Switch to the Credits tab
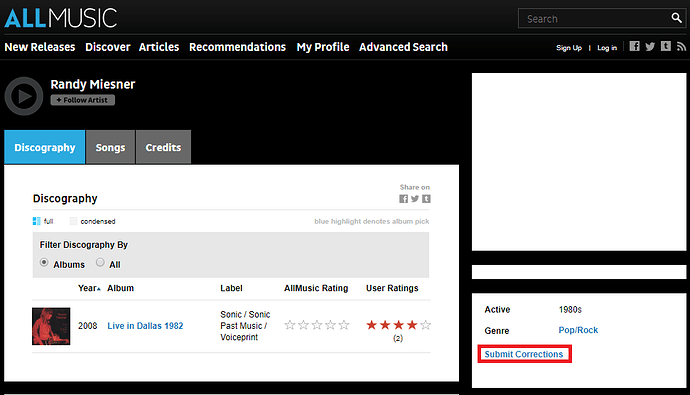 163,147
